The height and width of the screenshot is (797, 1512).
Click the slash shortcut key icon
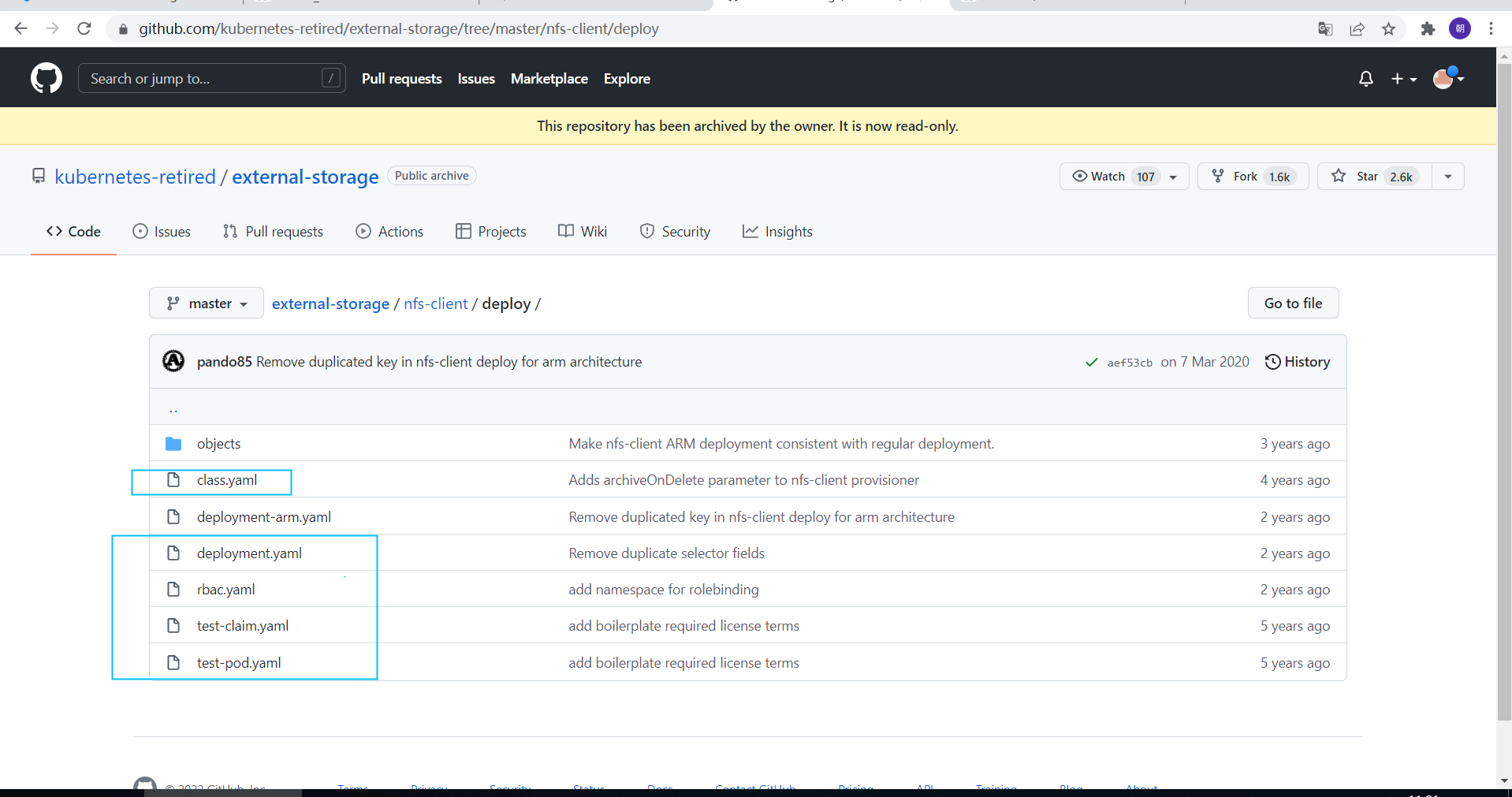point(331,78)
